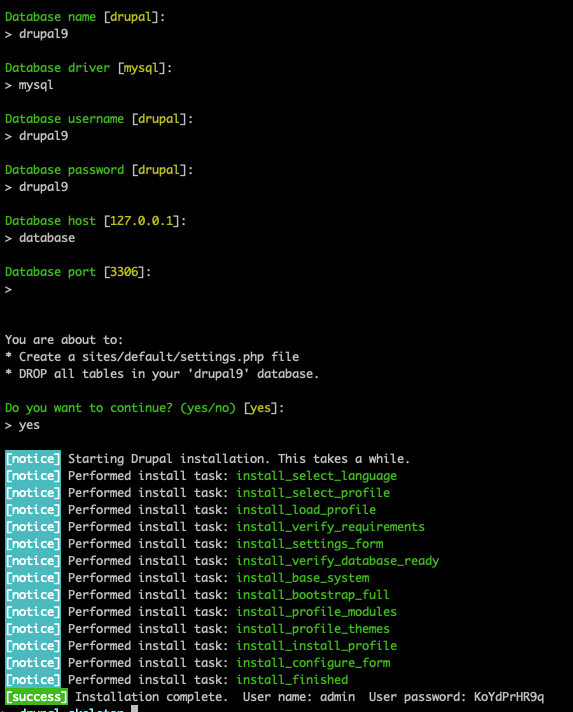Click the [notice] label beside install_finished
Screen dimensions: 573x712
[x=33, y=680]
